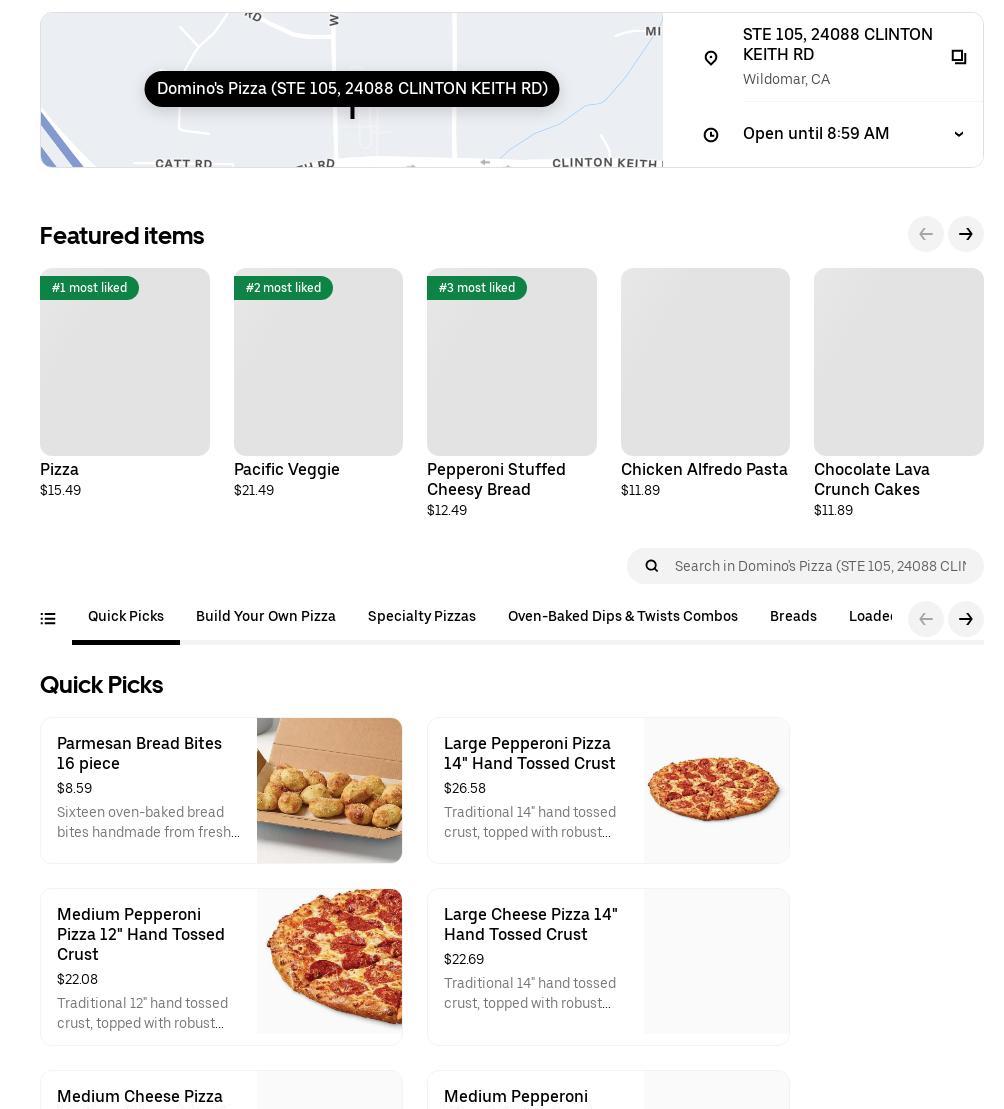1004x1109 pixels.
Task: Open Parmesan Bread Bites 16 piece item
Action: point(221,790)
